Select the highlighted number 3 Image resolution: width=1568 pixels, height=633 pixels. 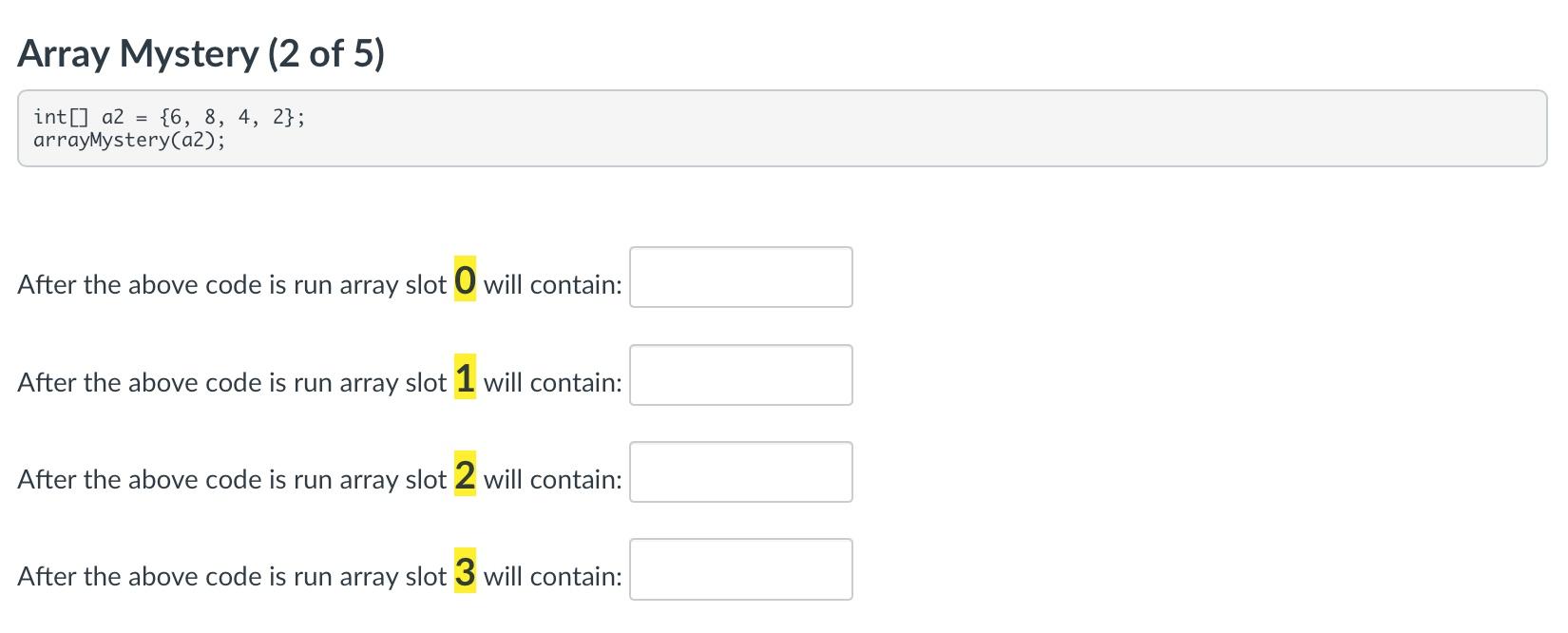(x=464, y=572)
